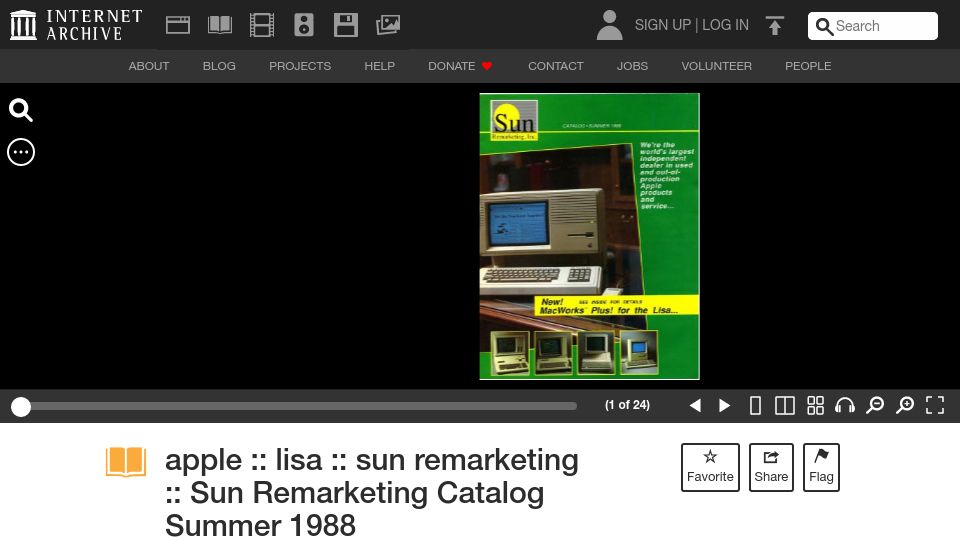Start read aloud with headphones icon

click(x=845, y=405)
